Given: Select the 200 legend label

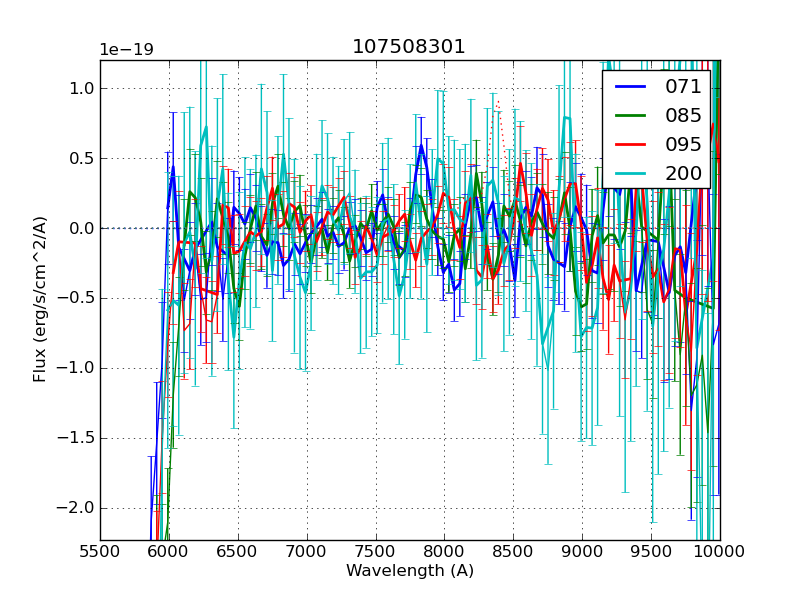Looking at the screenshot, I should (683, 173).
